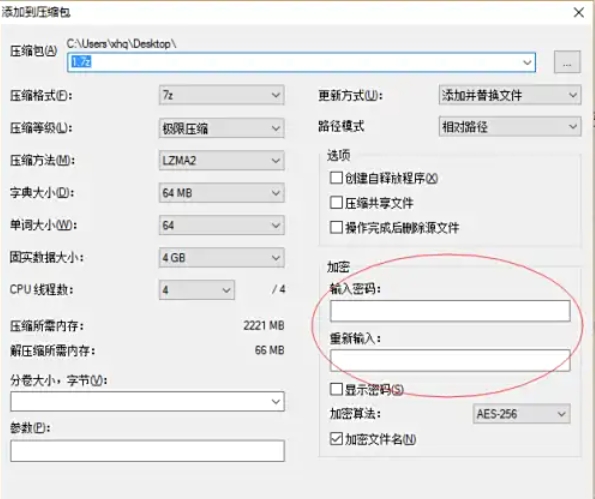Open the 压缩等级 dropdown showing 极限压缩

222,128
